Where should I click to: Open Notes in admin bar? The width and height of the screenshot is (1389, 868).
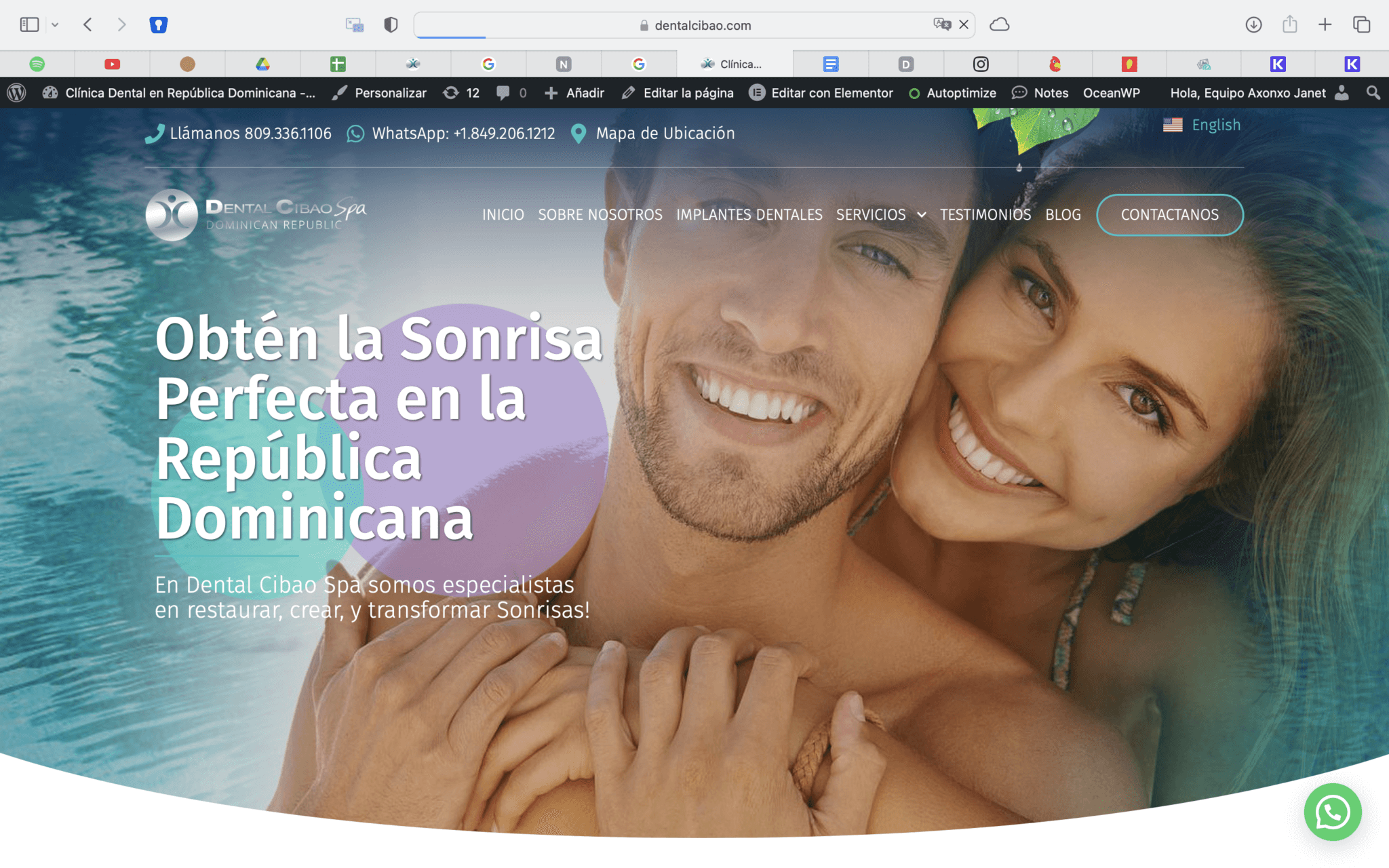[1040, 93]
